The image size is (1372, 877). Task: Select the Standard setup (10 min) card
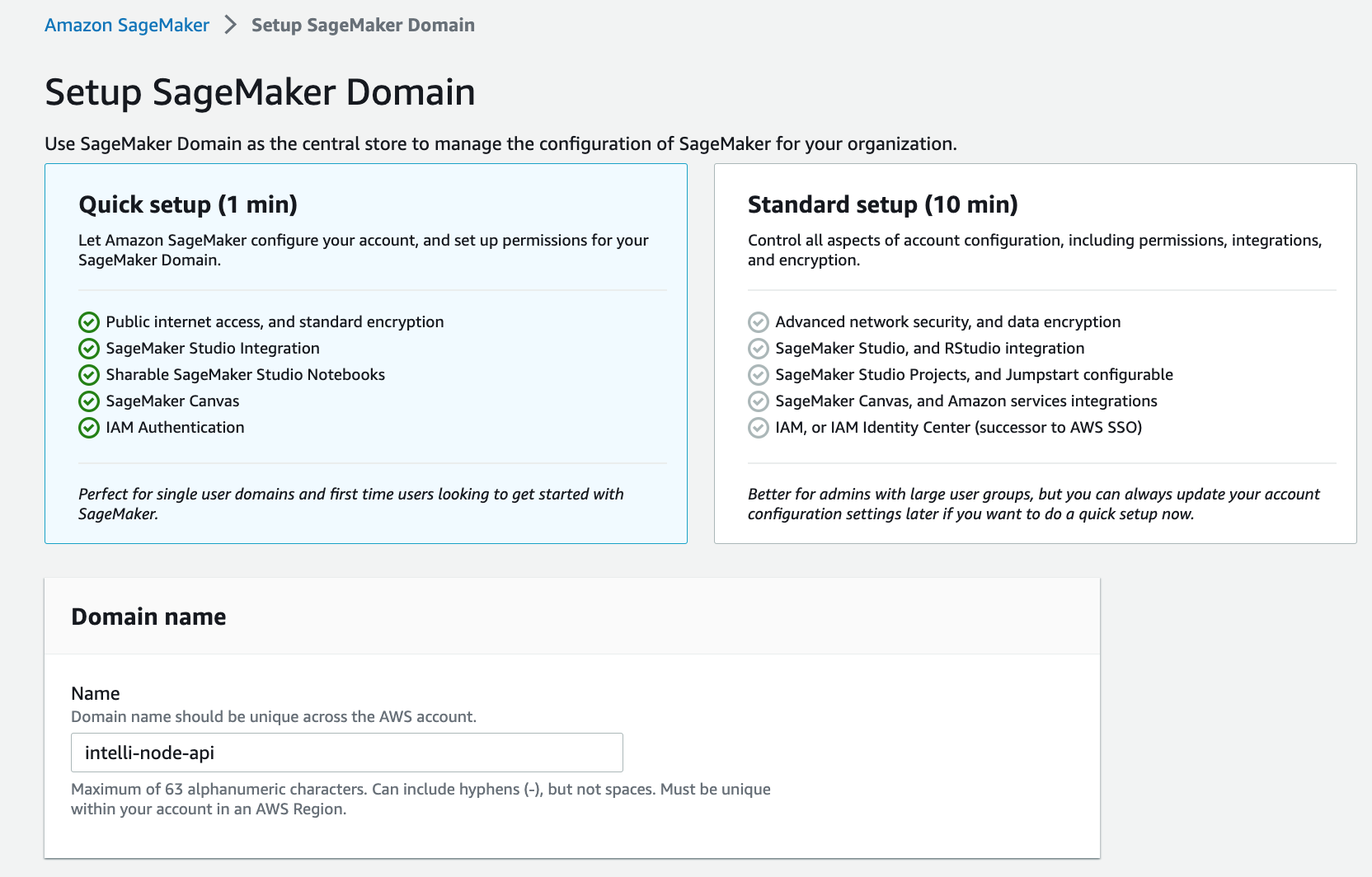pos(1036,354)
